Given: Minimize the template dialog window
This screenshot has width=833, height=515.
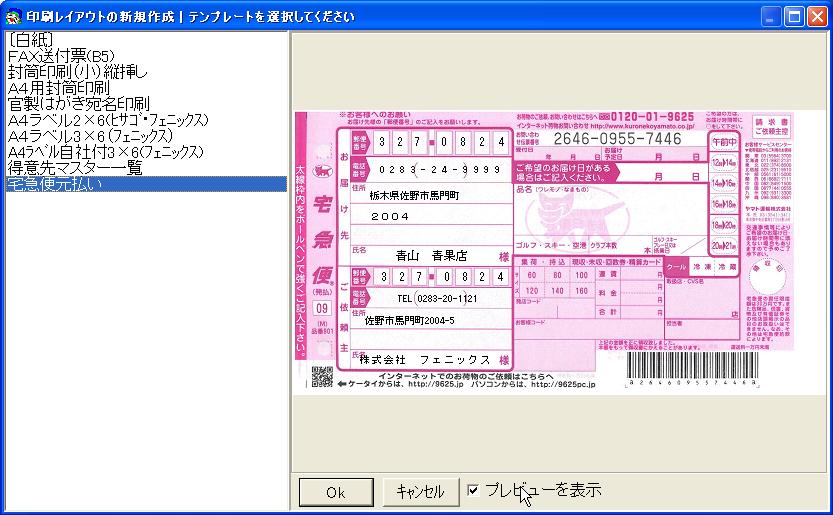Looking at the screenshot, I should click(770, 16).
